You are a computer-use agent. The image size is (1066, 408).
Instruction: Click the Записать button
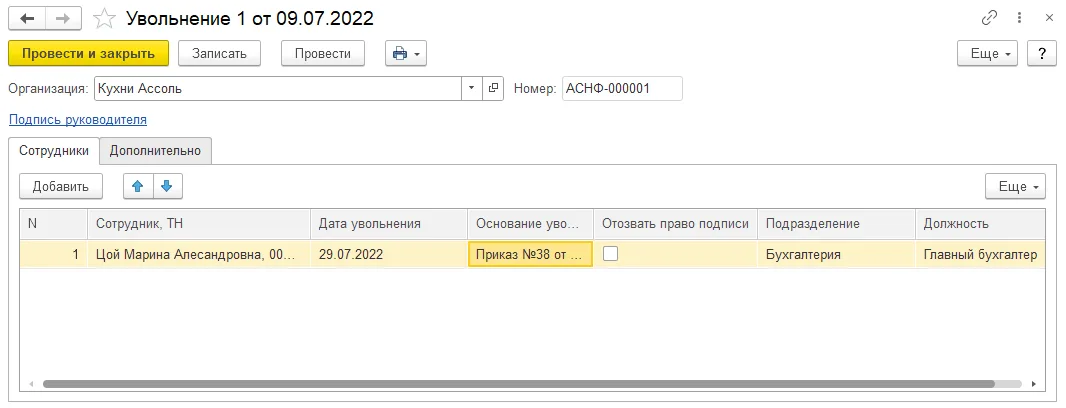219,54
